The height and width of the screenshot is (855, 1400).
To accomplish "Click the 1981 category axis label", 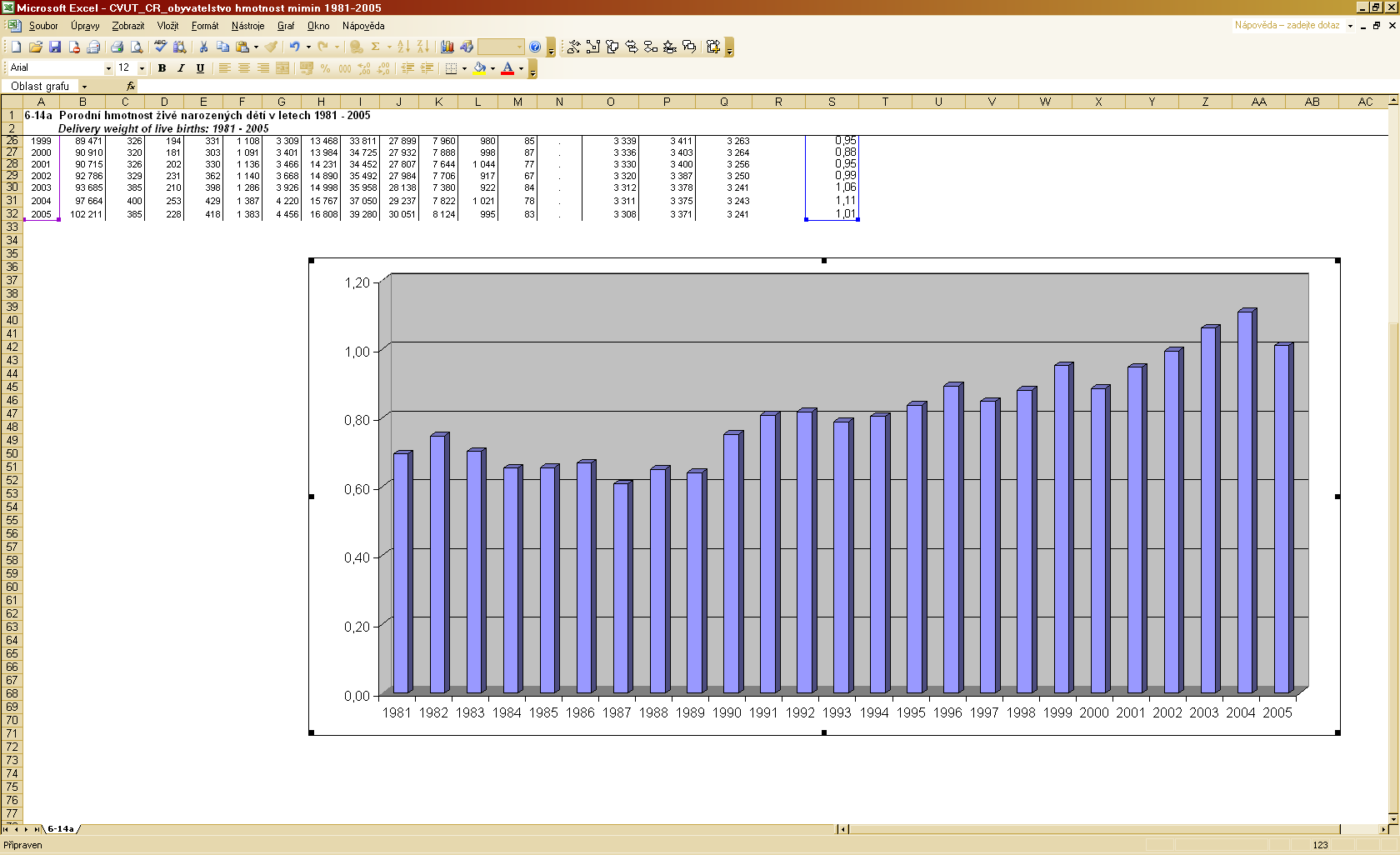I will click(397, 713).
